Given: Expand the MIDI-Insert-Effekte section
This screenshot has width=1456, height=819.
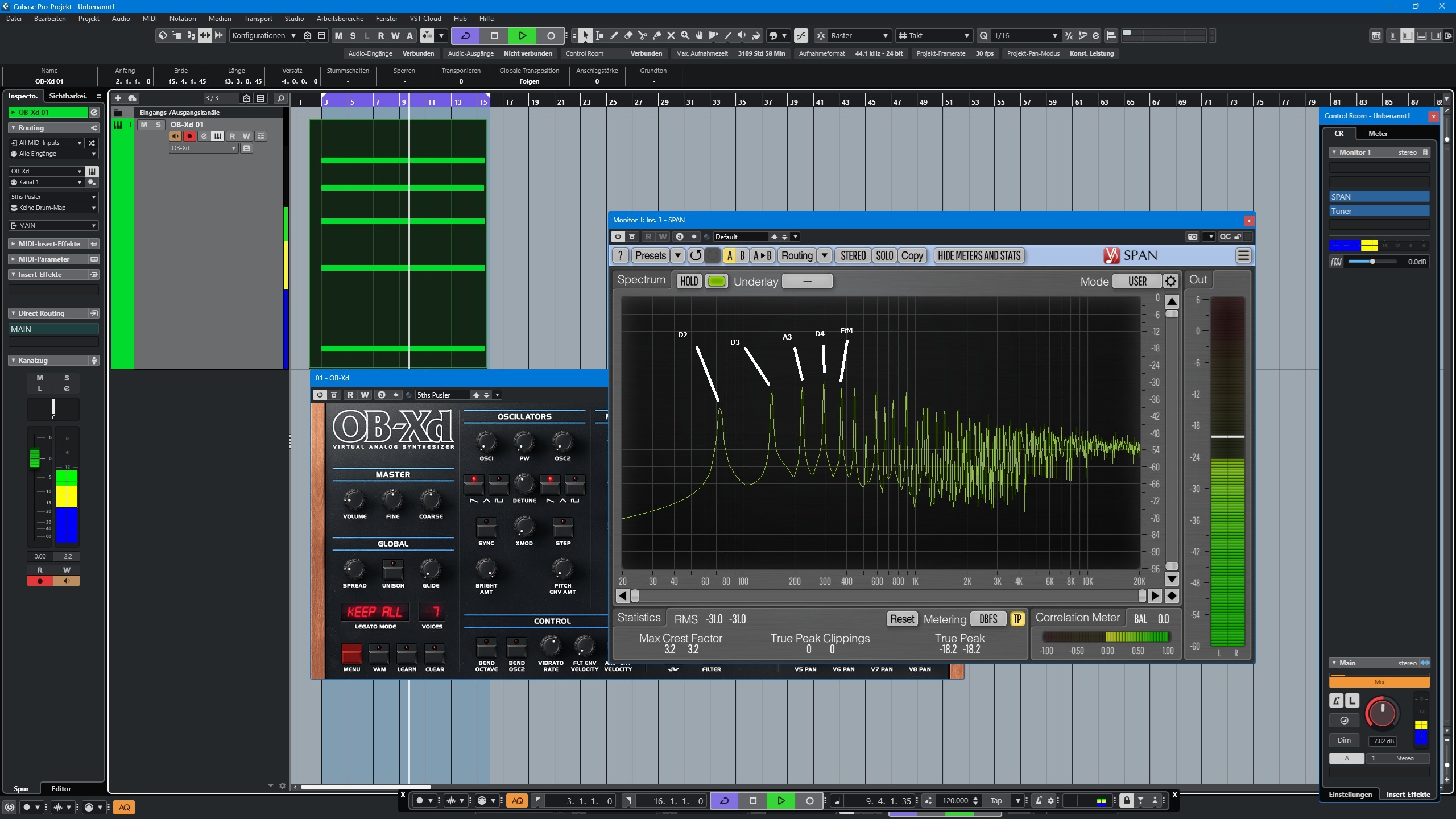Looking at the screenshot, I should point(49,244).
